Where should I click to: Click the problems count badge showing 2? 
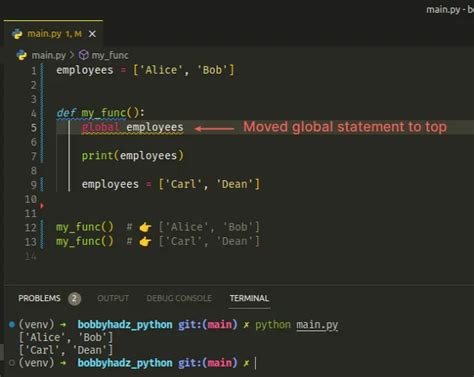coord(74,298)
